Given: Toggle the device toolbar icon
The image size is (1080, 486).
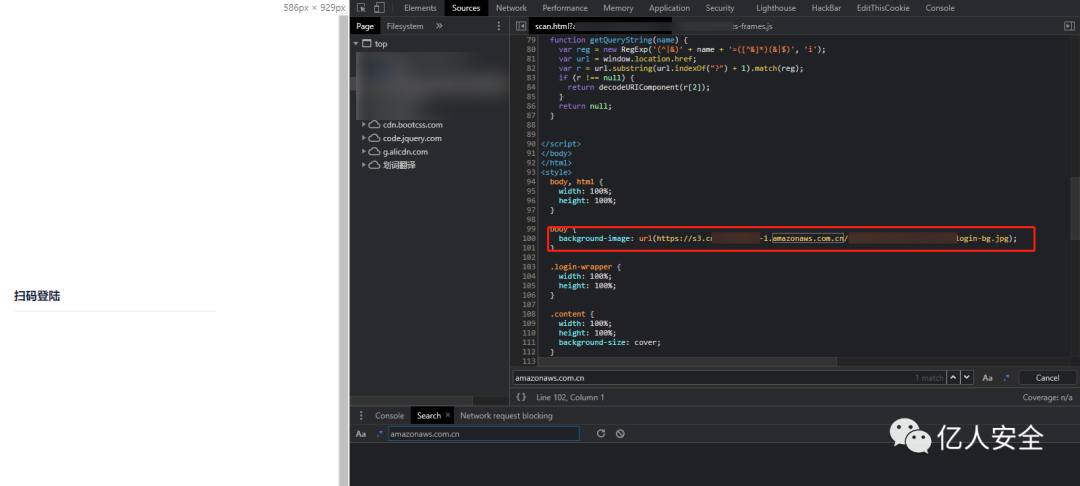Looking at the screenshot, I should (x=379, y=8).
